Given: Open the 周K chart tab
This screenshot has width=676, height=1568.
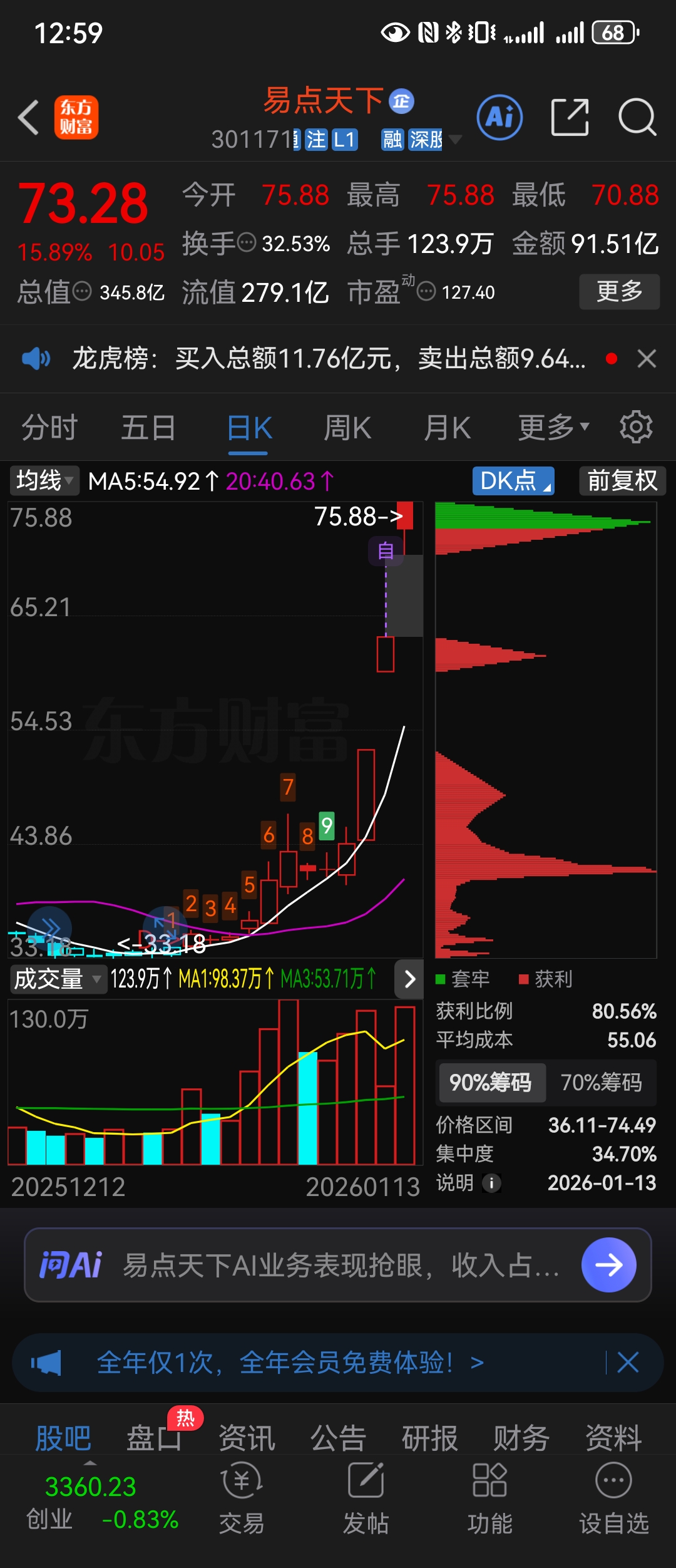Looking at the screenshot, I should 347,428.
